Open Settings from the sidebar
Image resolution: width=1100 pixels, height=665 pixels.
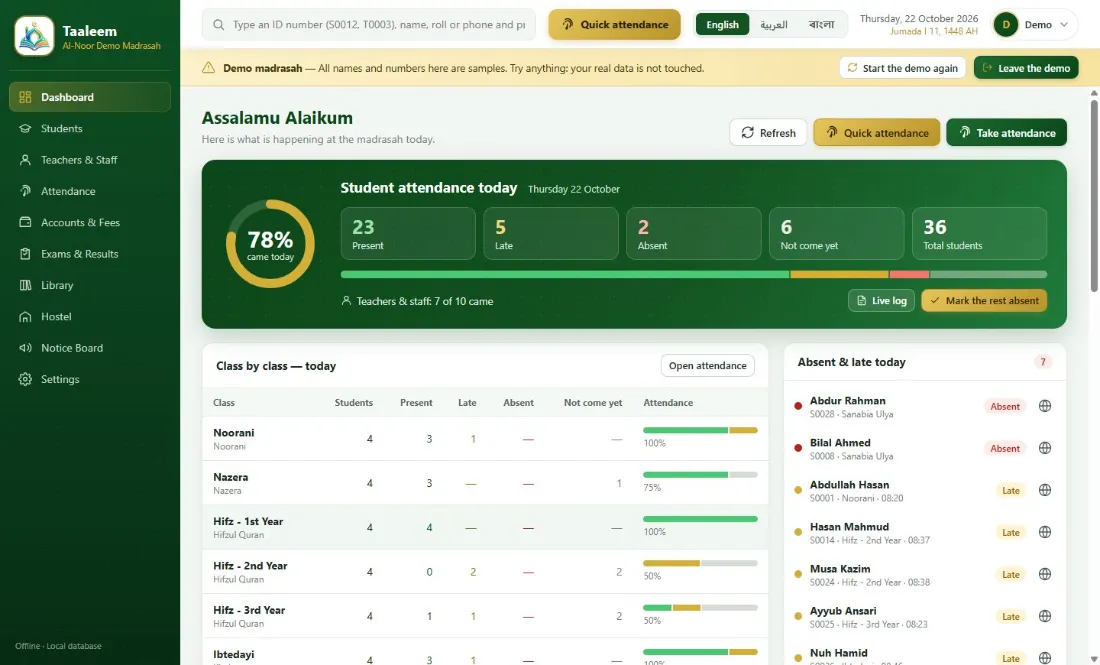[x=90, y=379]
